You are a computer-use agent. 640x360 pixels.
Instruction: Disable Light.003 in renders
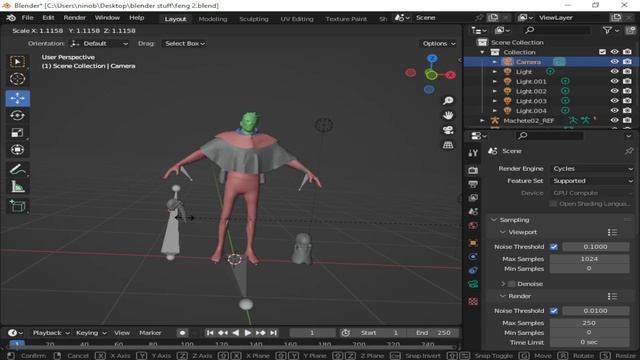pyautogui.click(x=627, y=101)
